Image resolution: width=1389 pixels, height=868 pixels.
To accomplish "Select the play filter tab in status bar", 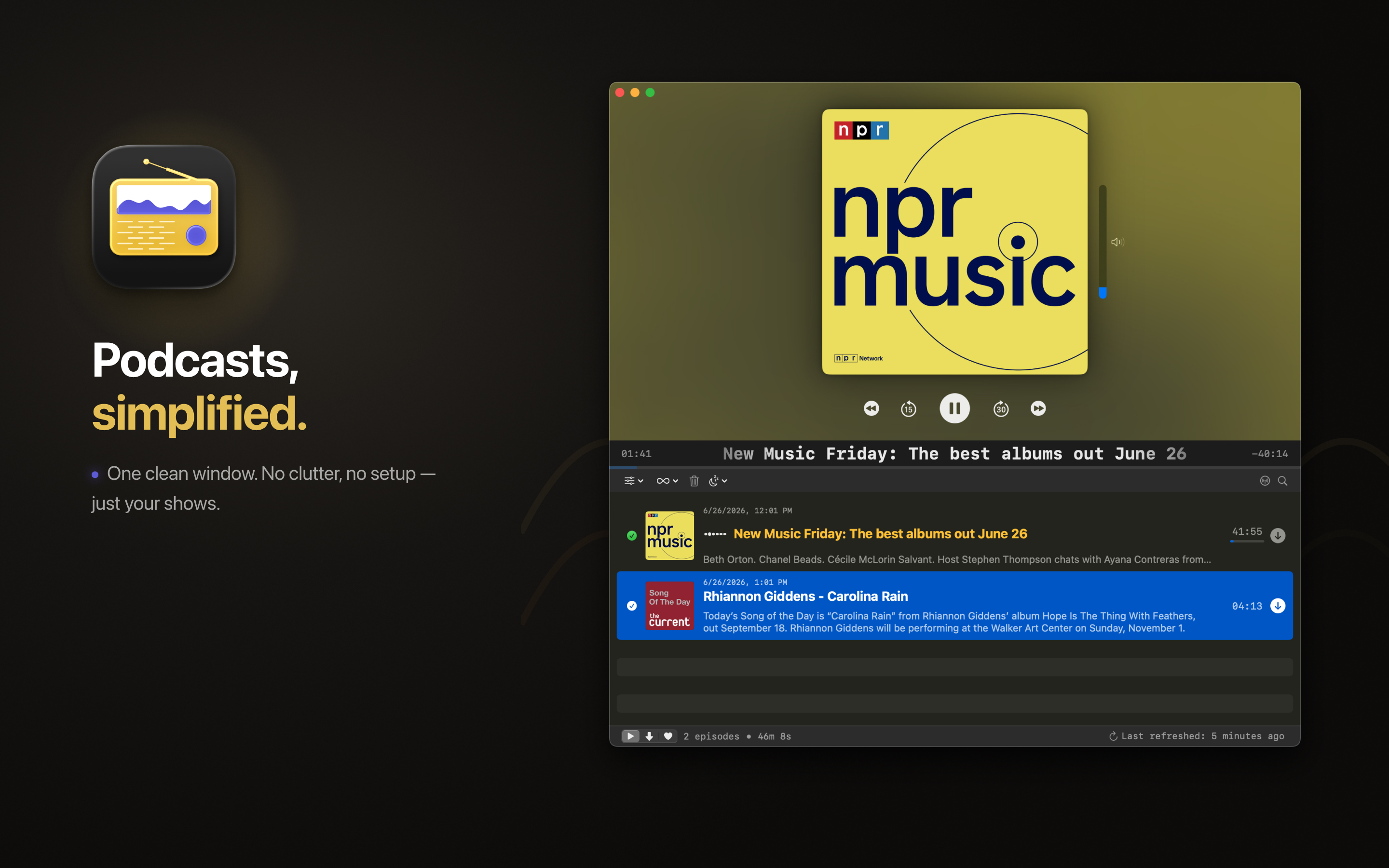I will (x=630, y=736).
